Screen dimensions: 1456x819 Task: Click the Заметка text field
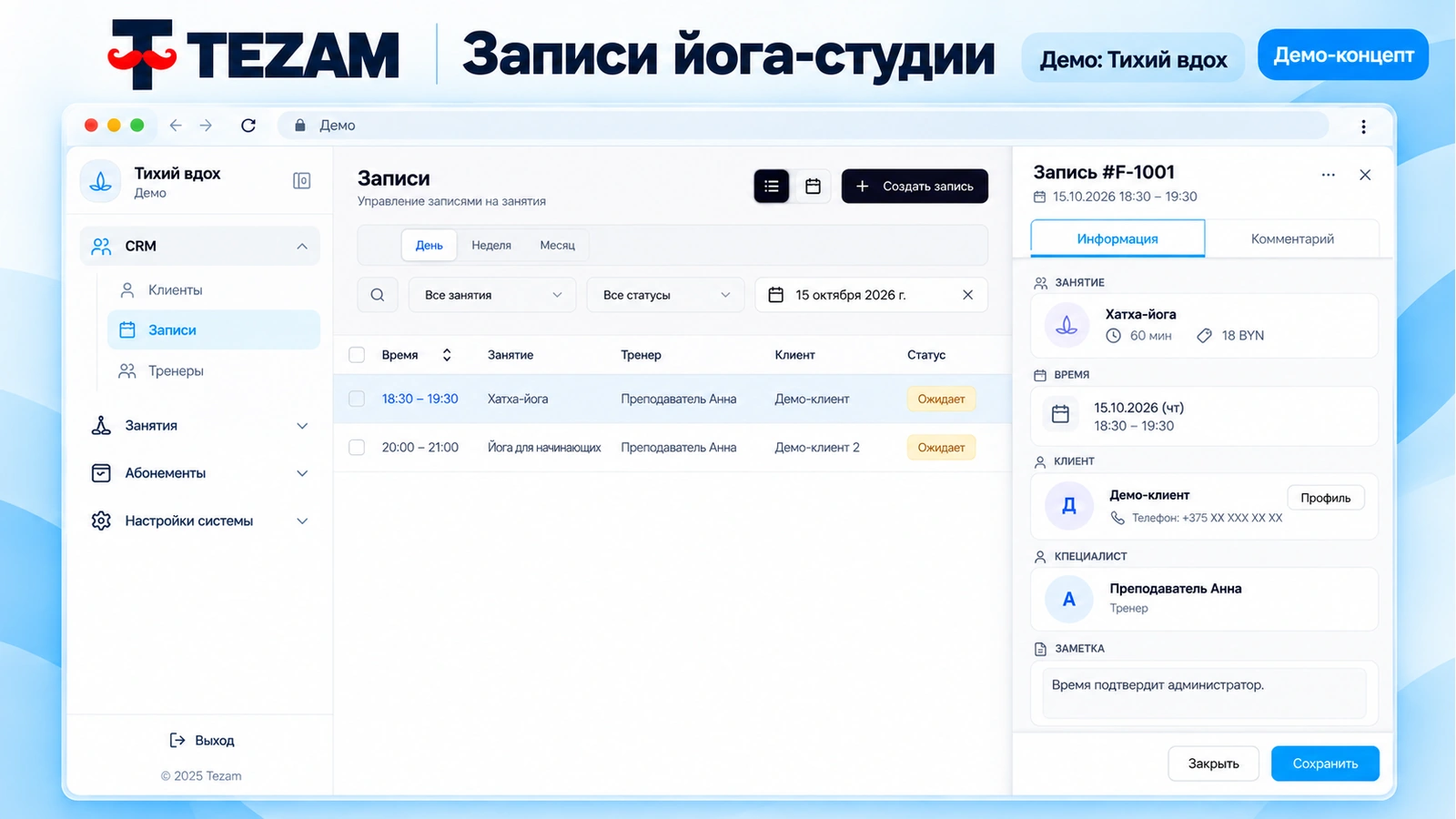click(1204, 693)
